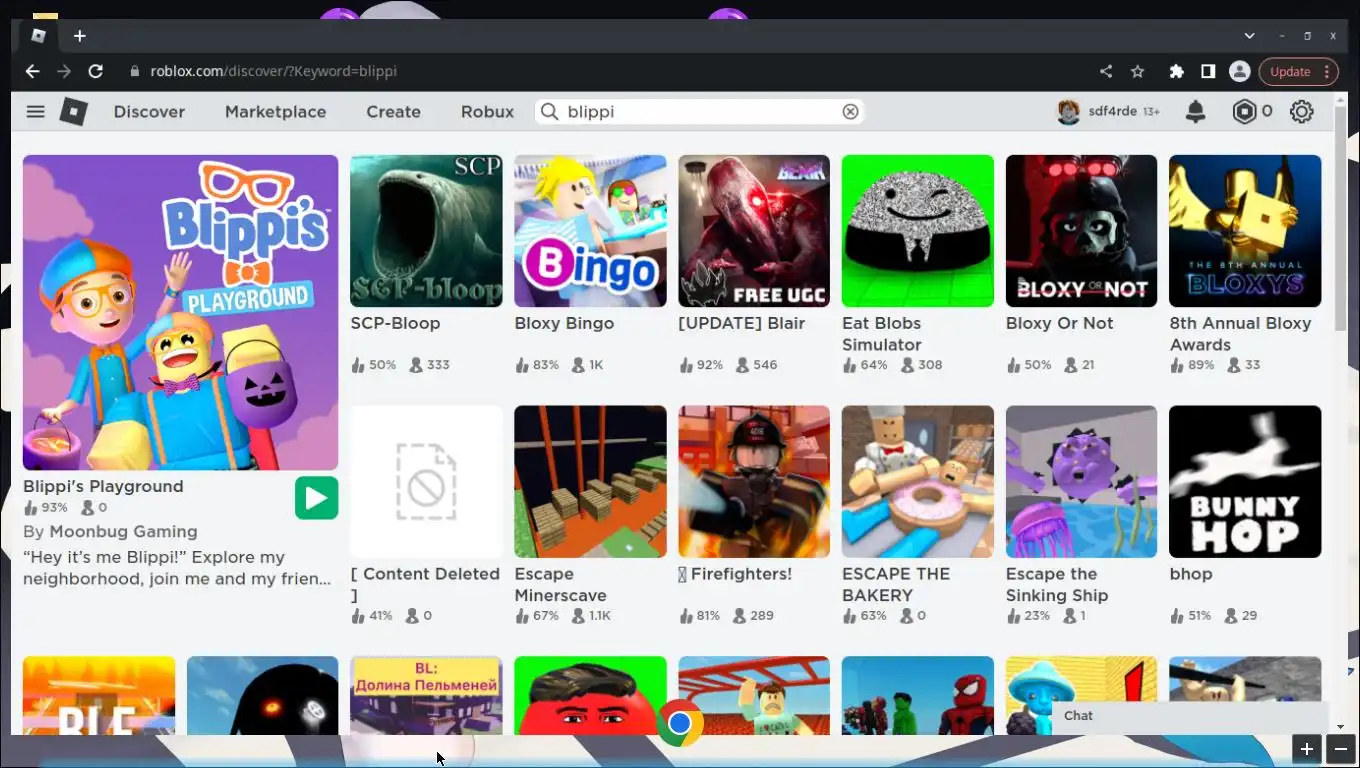Screen dimensions: 1360x768
Task: Go back with browser back arrow
Action: (32, 71)
